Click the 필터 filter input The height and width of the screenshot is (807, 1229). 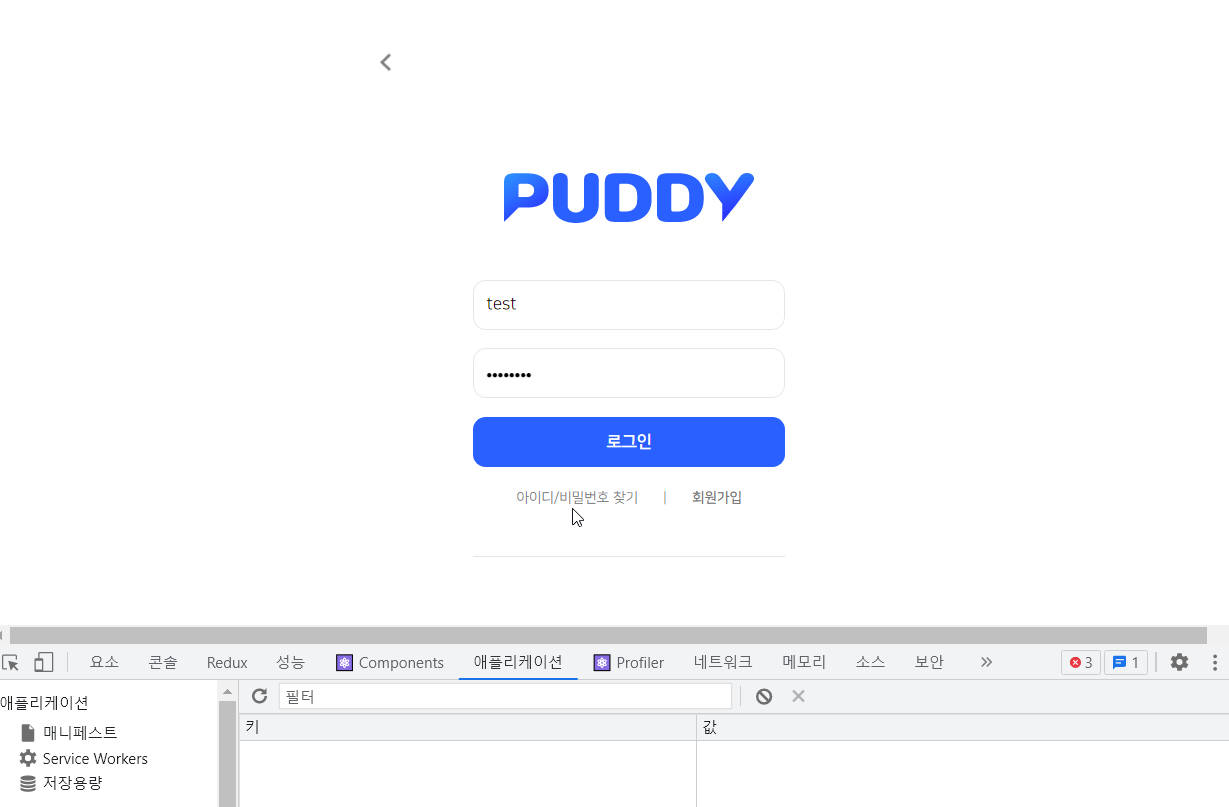(505, 696)
